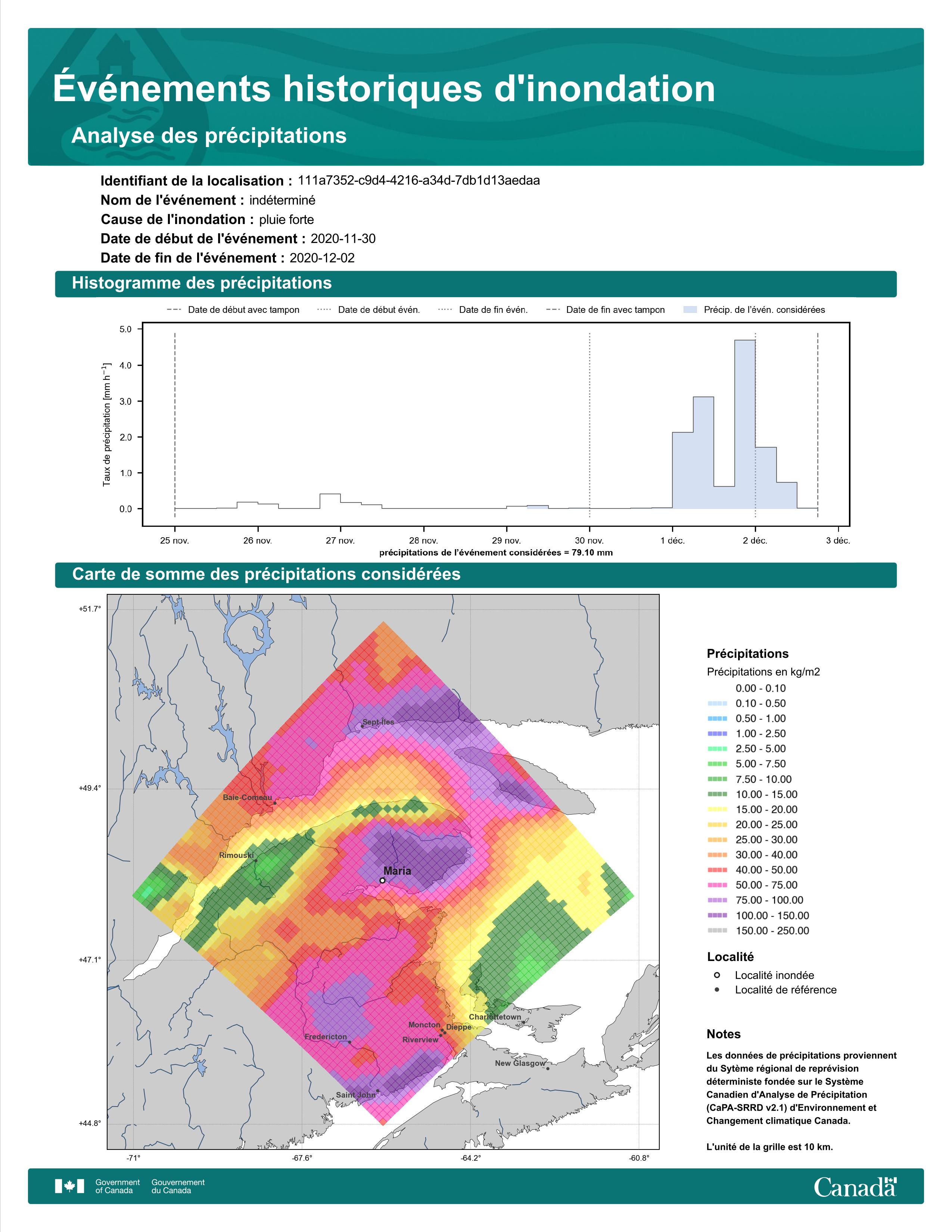952x1232 pixels.
Task: Click the tallest histogram bar near 2 déc.
Action: [744, 424]
